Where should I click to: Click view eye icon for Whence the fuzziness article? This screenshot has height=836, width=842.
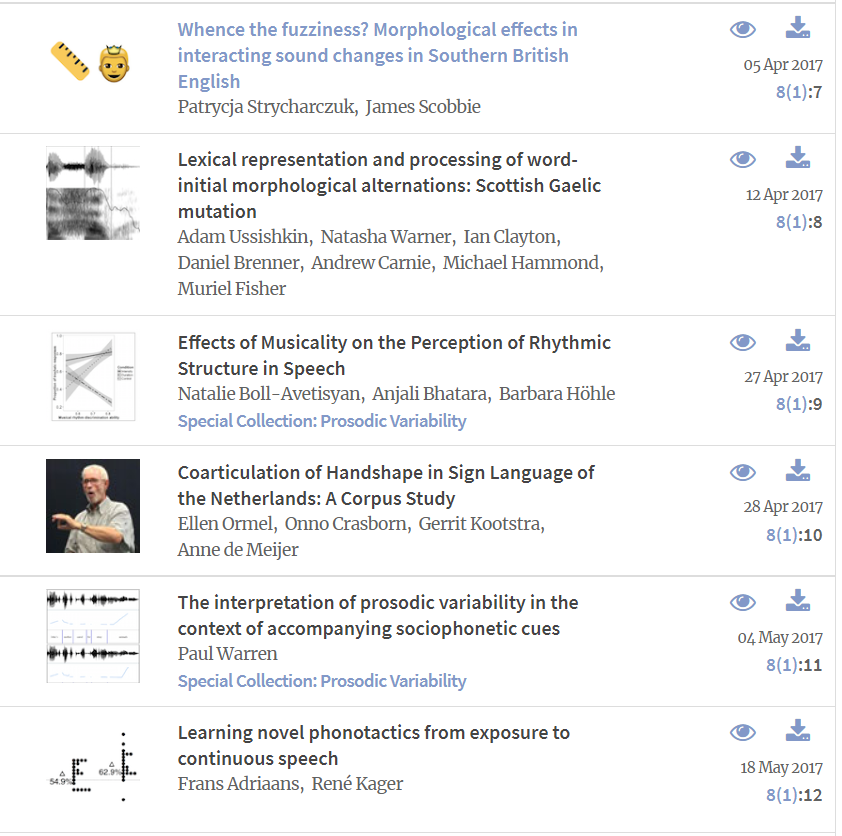(742, 30)
